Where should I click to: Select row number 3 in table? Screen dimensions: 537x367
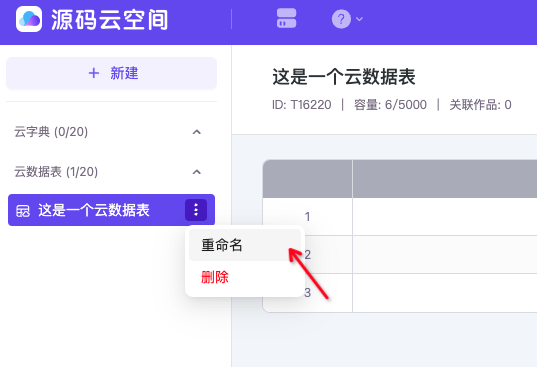[308, 293]
